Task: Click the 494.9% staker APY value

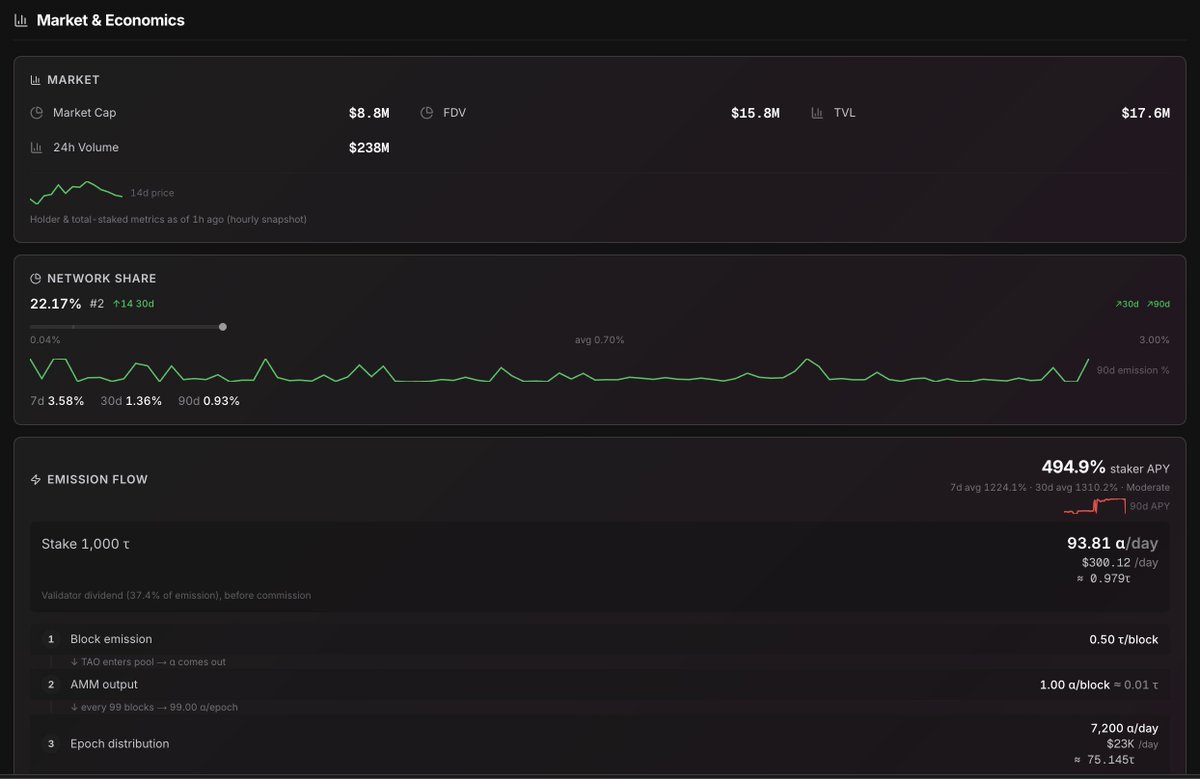Action: tap(1074, 467)
